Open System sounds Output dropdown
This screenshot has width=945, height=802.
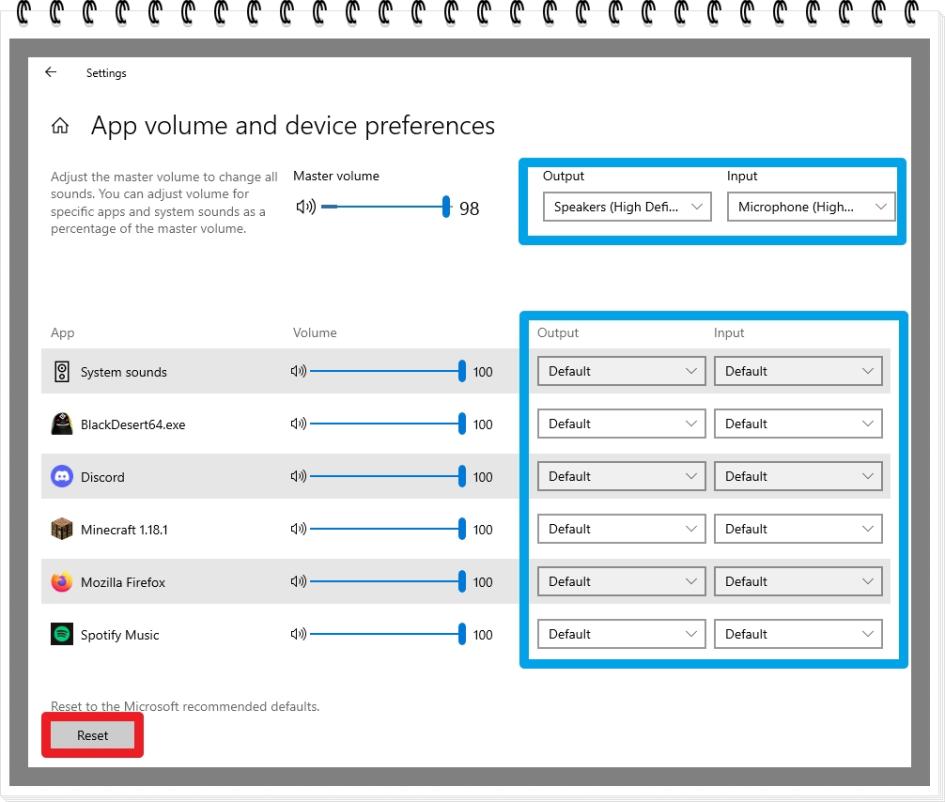tap(621, 371)
